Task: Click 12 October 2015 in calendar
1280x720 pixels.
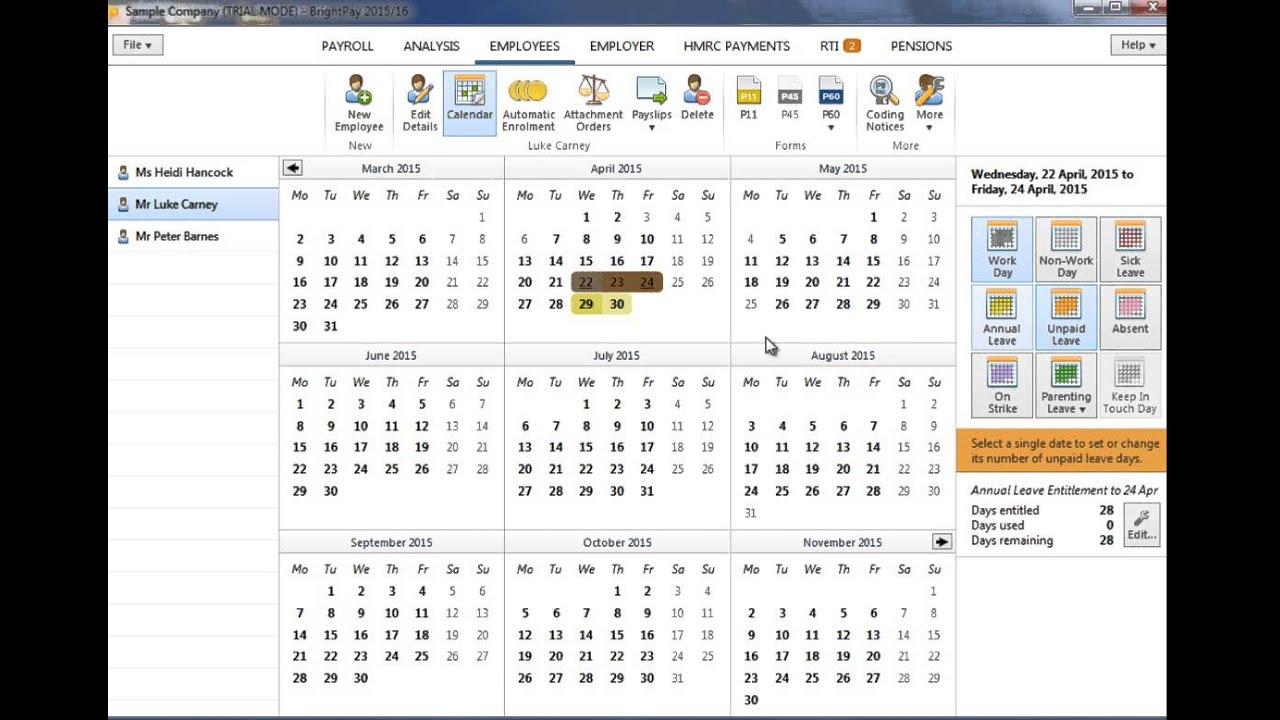Action: tap(525, 635)
